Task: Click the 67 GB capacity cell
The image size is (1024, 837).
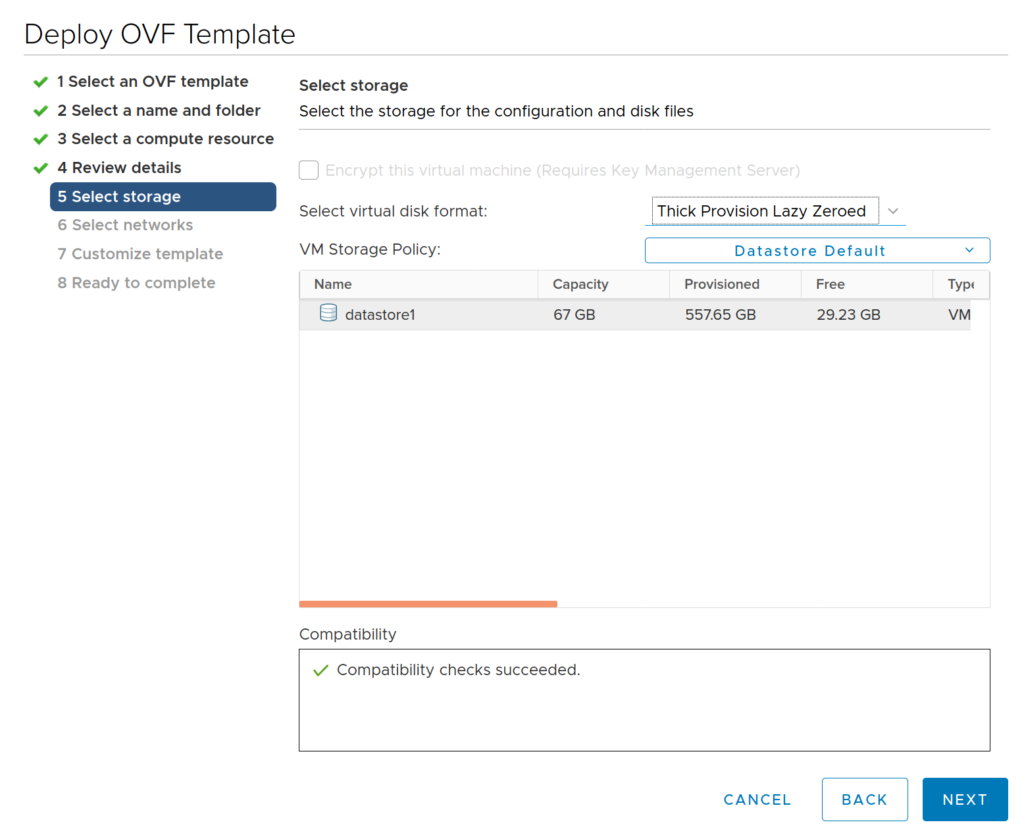Action: (574, 315)
